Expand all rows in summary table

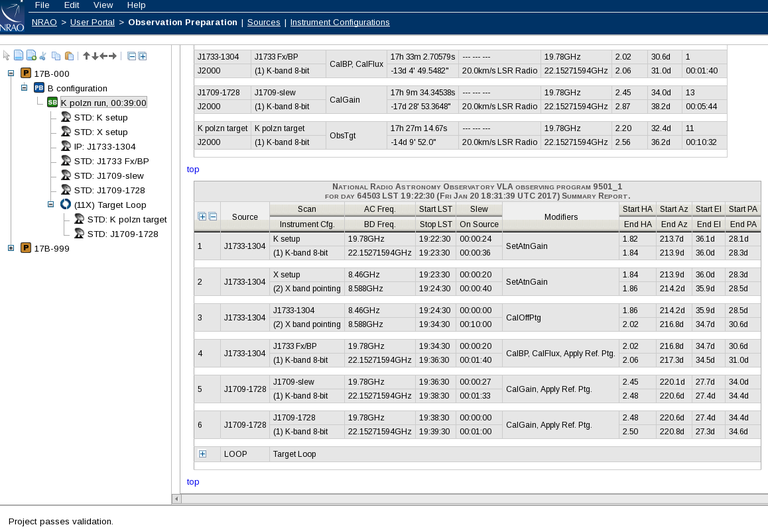(x=202, y=216)
